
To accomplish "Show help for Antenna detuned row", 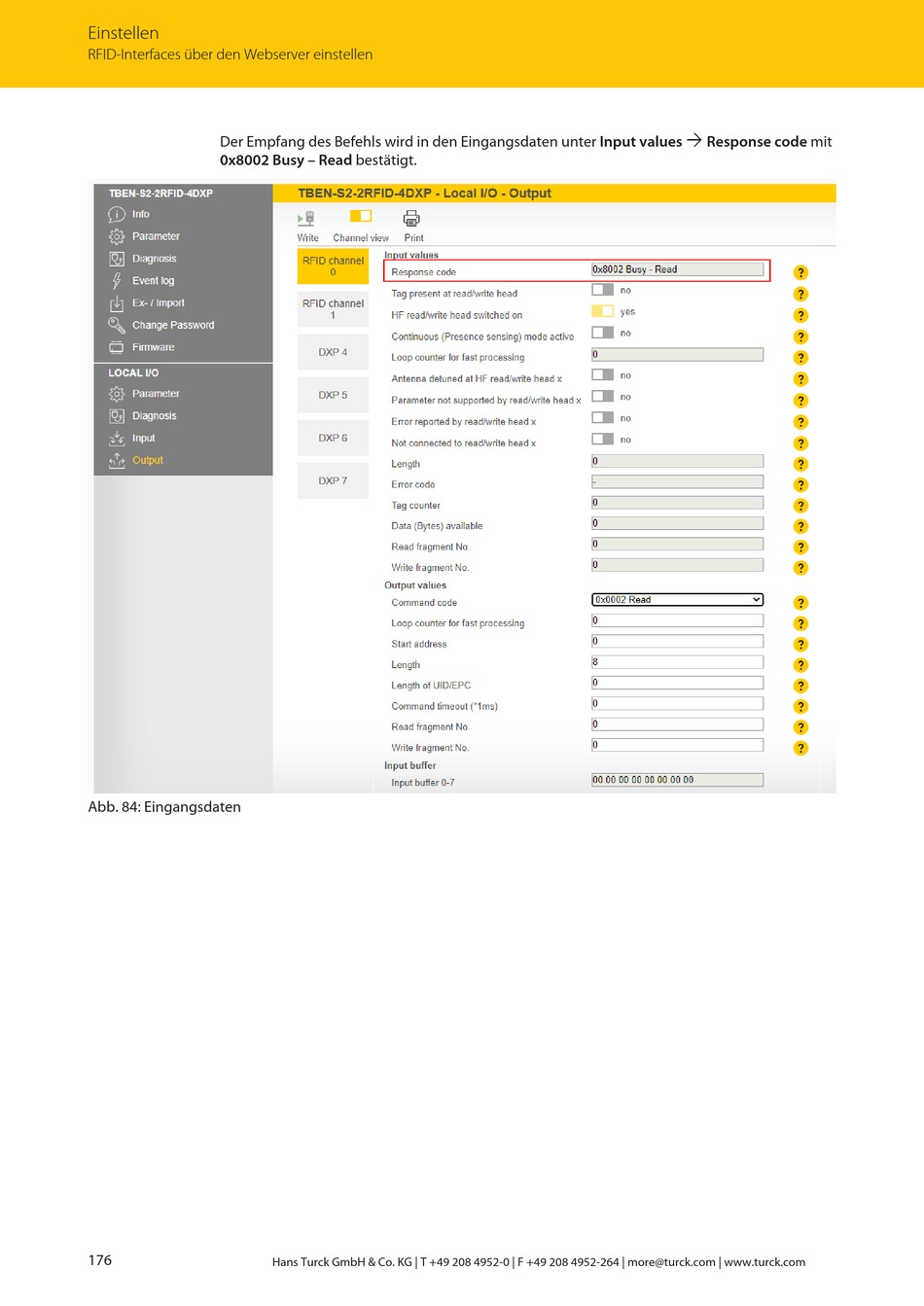I will click(x=800, y=379).
